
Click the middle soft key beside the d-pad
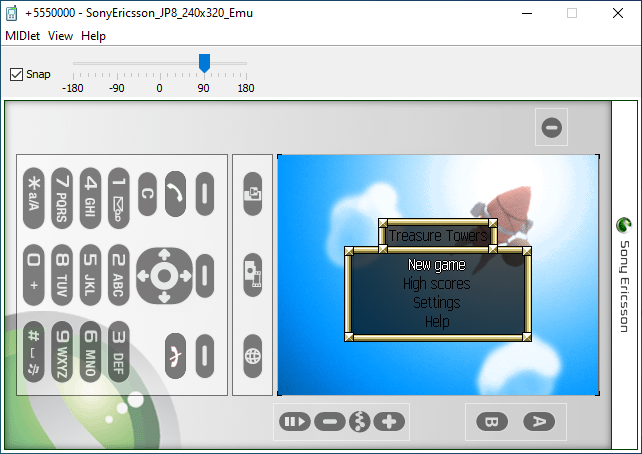point(205,276)
